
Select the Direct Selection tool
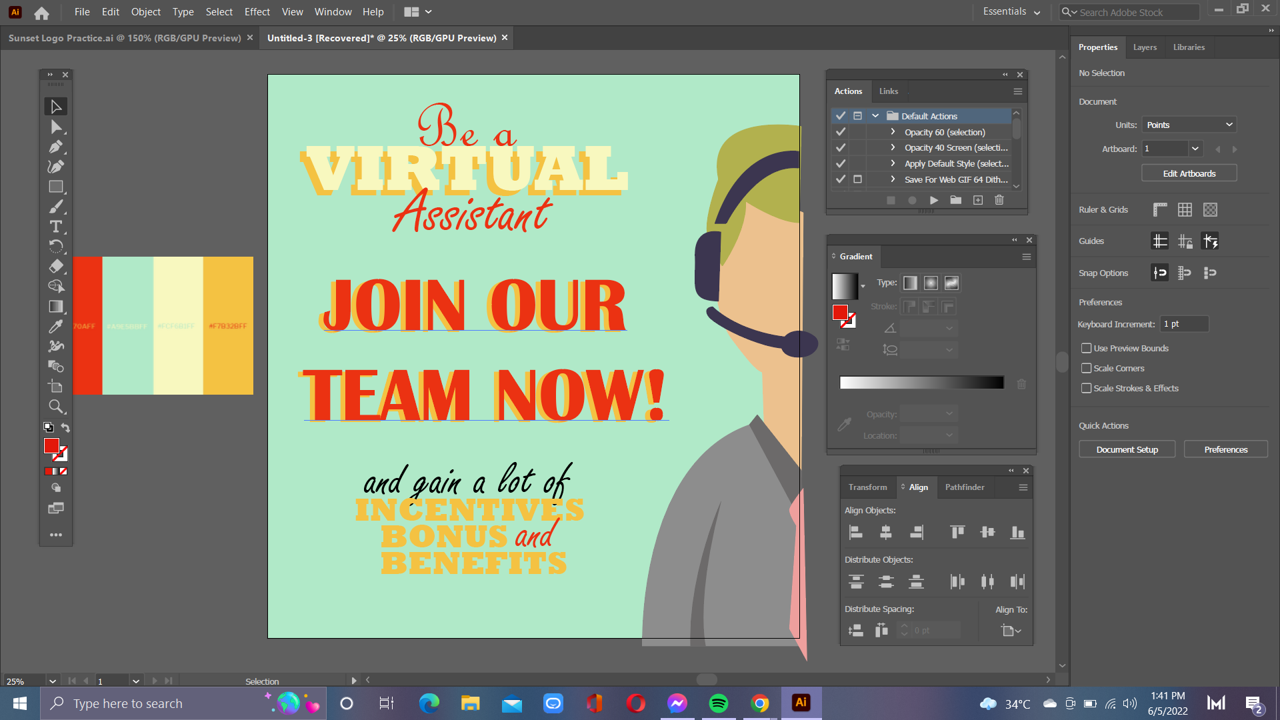coord(56,127)
